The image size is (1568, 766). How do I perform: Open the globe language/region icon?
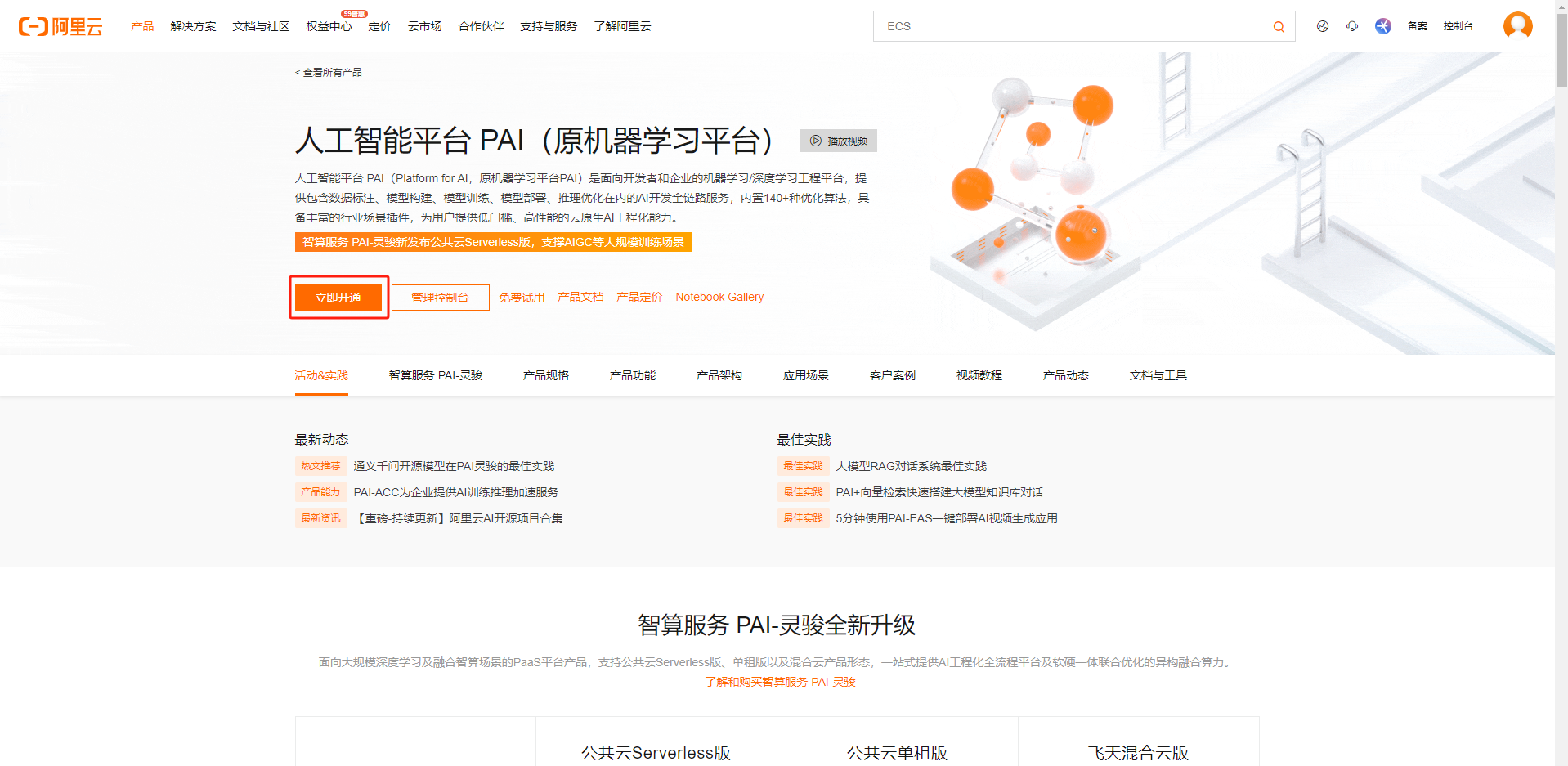[1323, 26]
